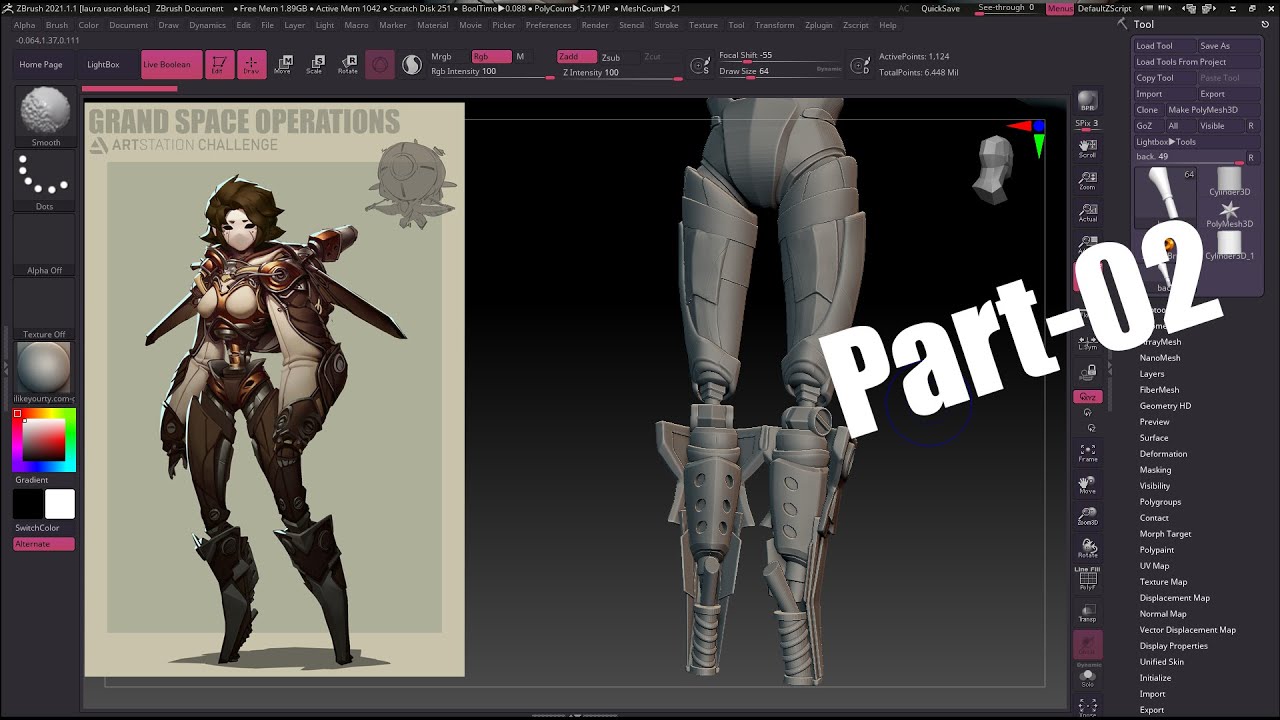Expand the Display Properties subpalette

click(1174, 646)
